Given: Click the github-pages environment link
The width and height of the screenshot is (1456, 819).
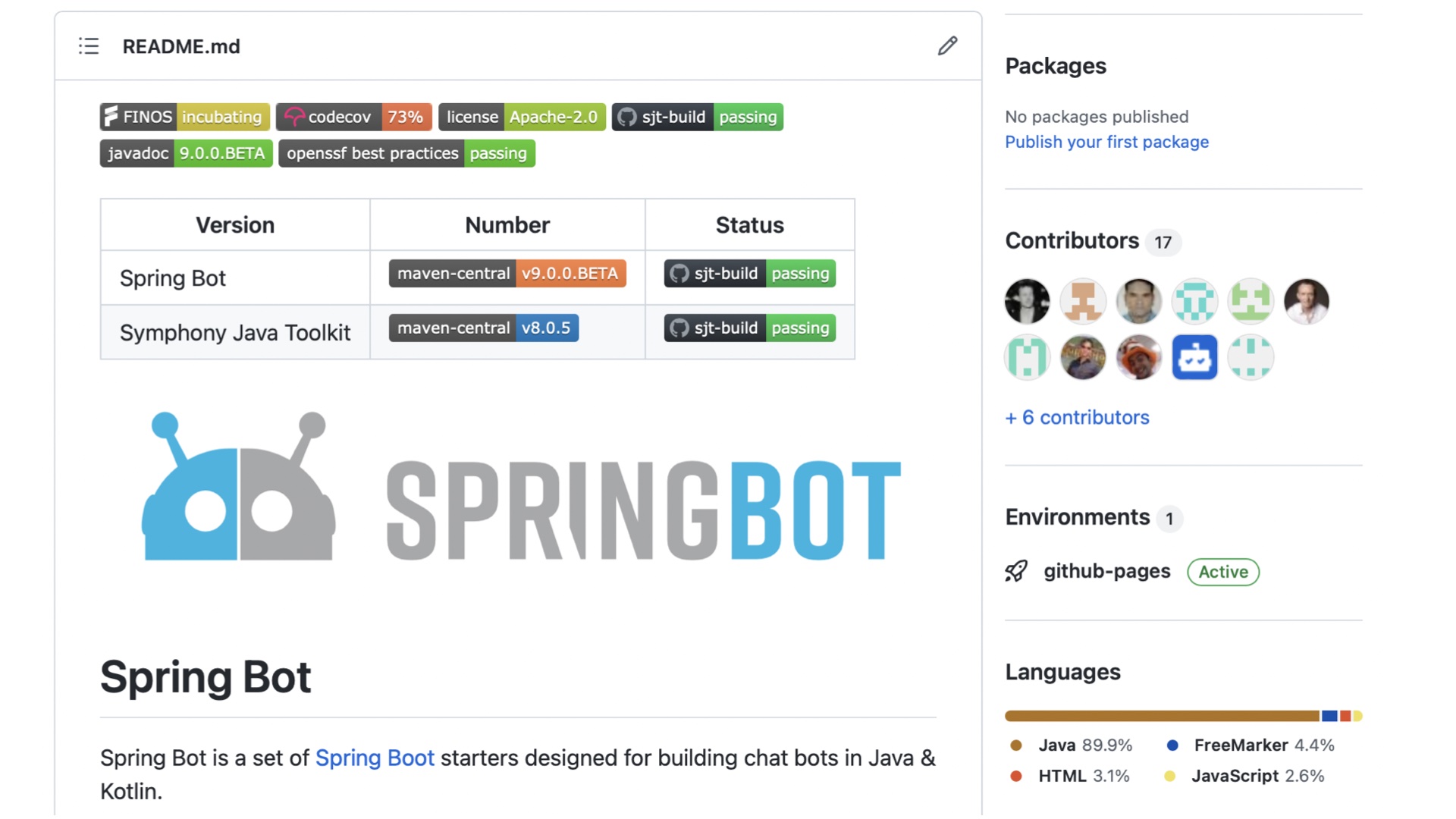Looking at the screenshot, I should 1106,571.
